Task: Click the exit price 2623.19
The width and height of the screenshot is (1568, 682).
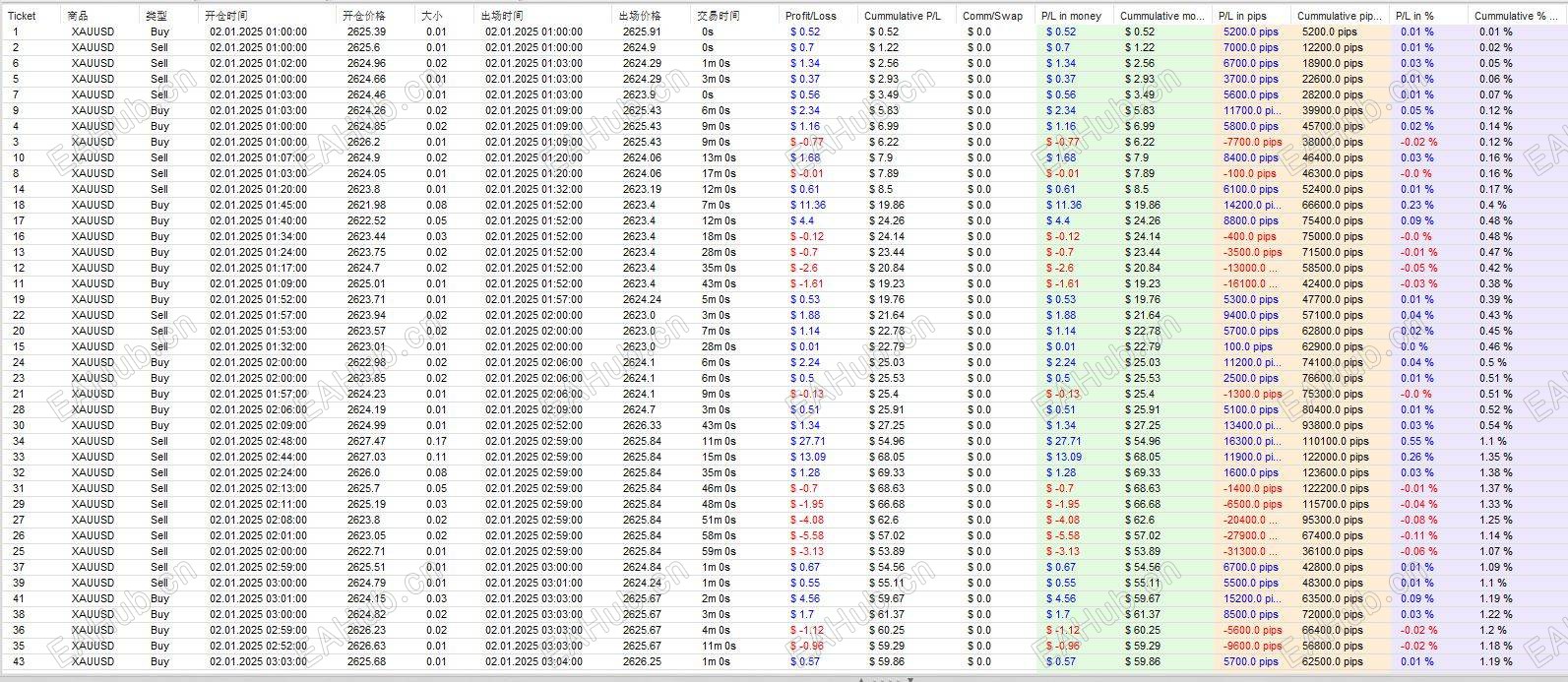Action: point(642,189)
